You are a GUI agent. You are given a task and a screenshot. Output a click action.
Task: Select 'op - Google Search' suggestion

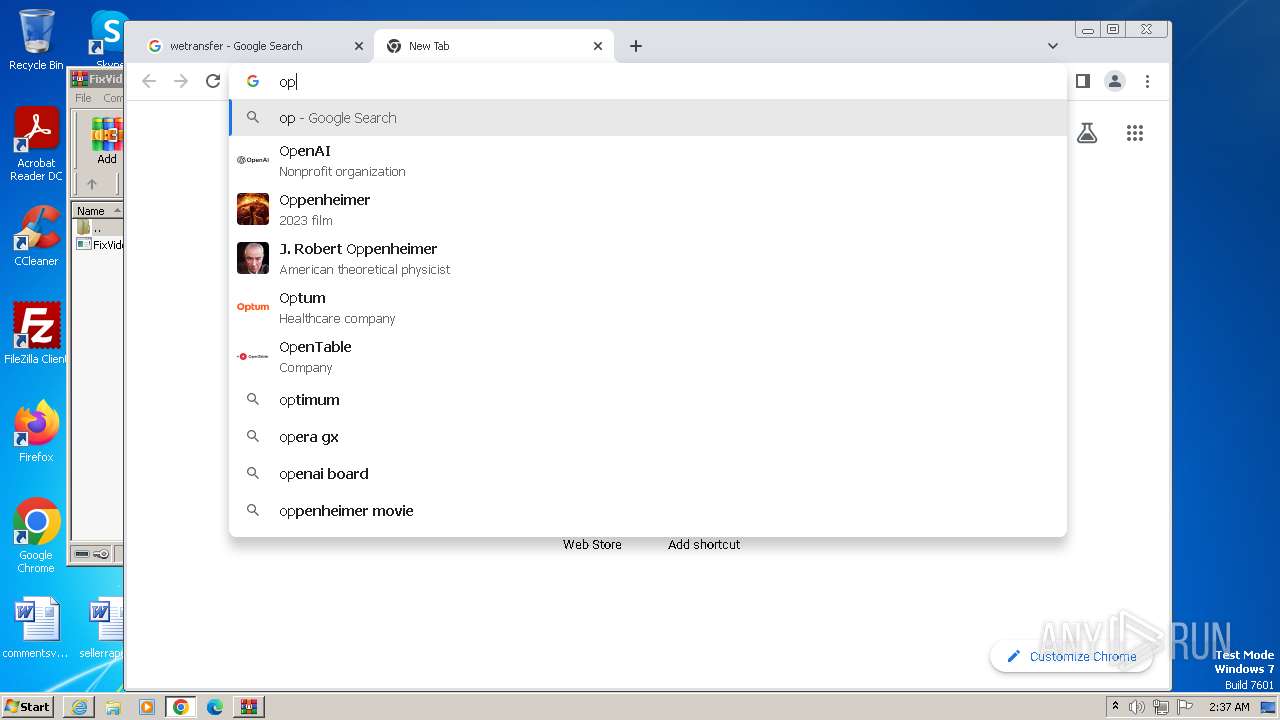(x=648, y=118)
